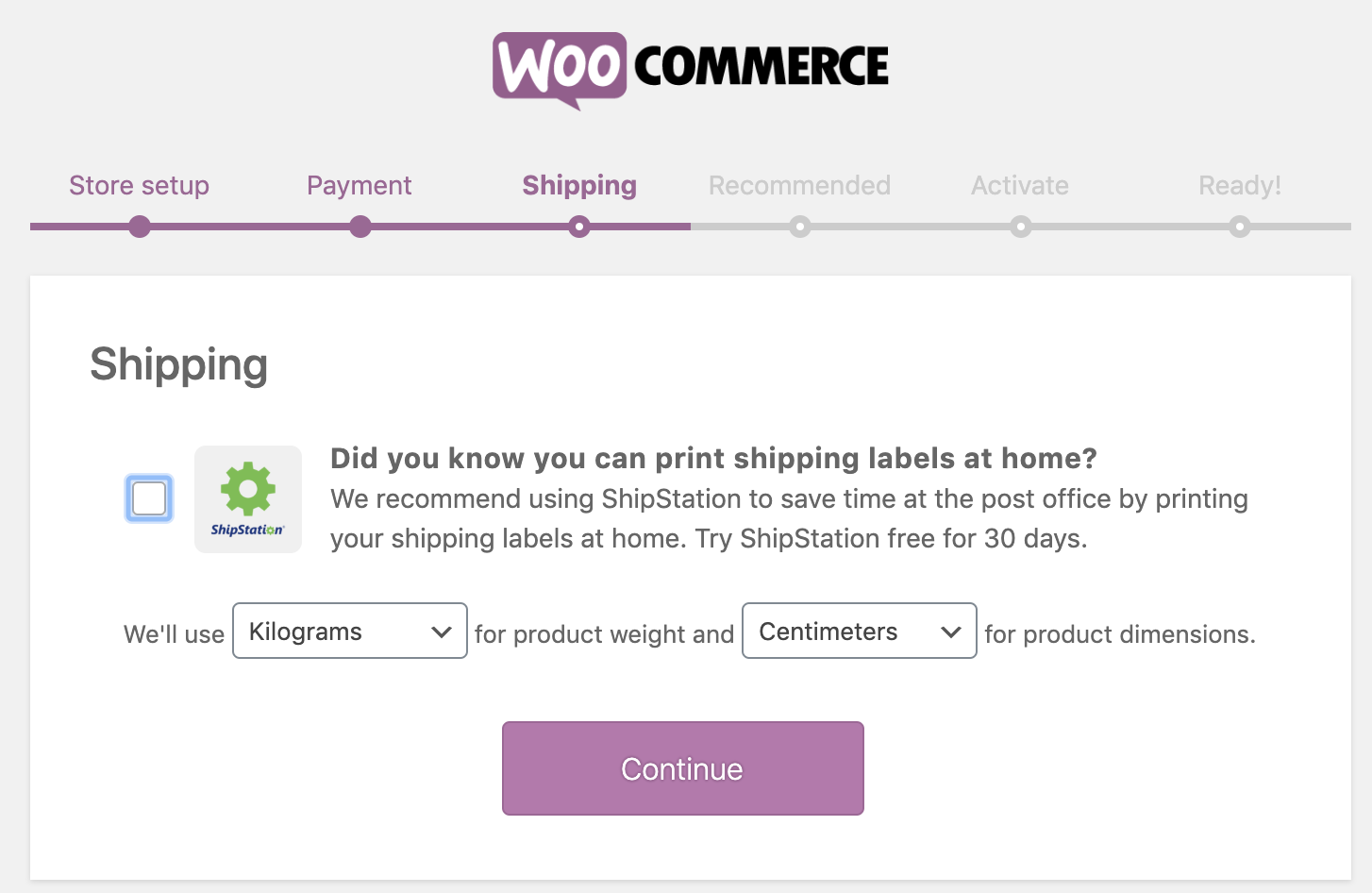Click the Recommended step progress dot
Image resolution: width=1372 pixels, height=893 pixels.
(x=800, y=227)
